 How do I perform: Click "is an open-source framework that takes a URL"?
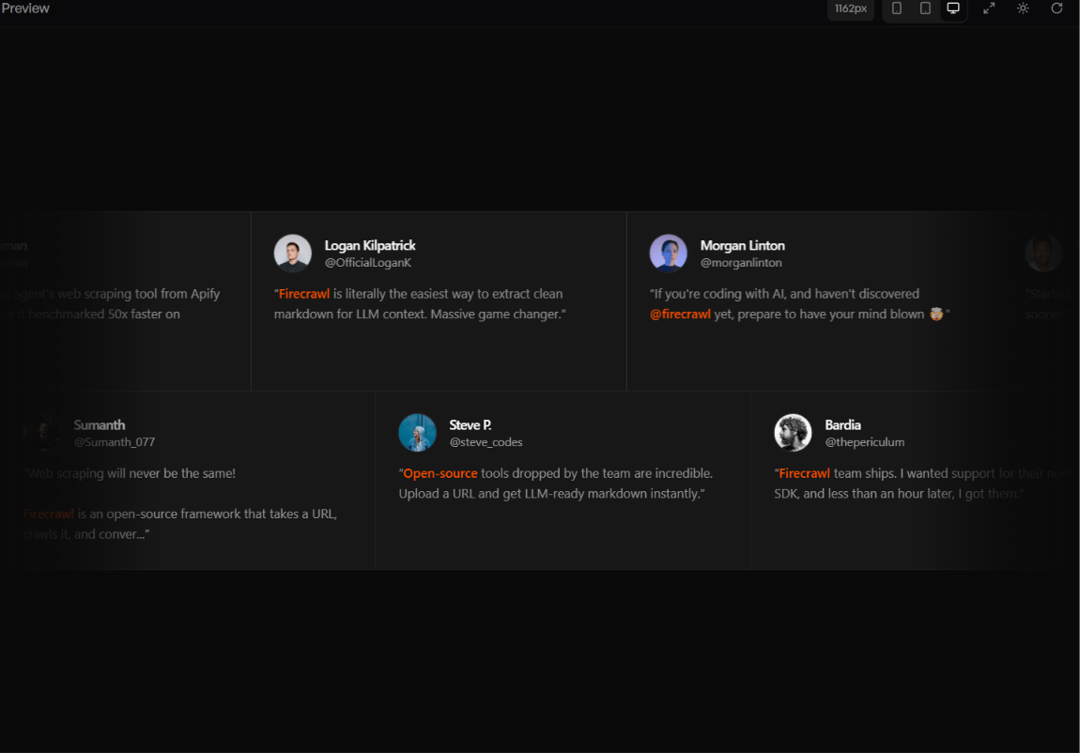(x=207, y=514)
